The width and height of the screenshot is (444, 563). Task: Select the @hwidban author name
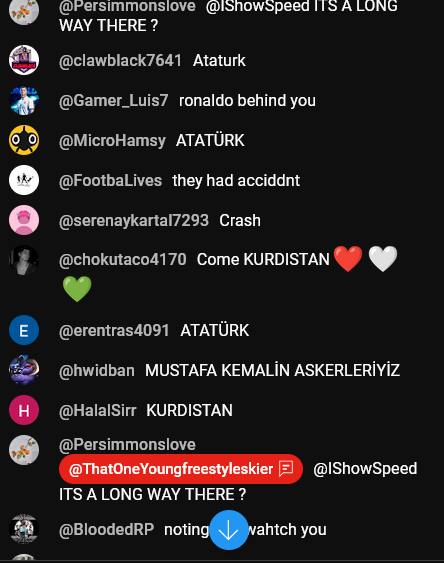point(97,370)
